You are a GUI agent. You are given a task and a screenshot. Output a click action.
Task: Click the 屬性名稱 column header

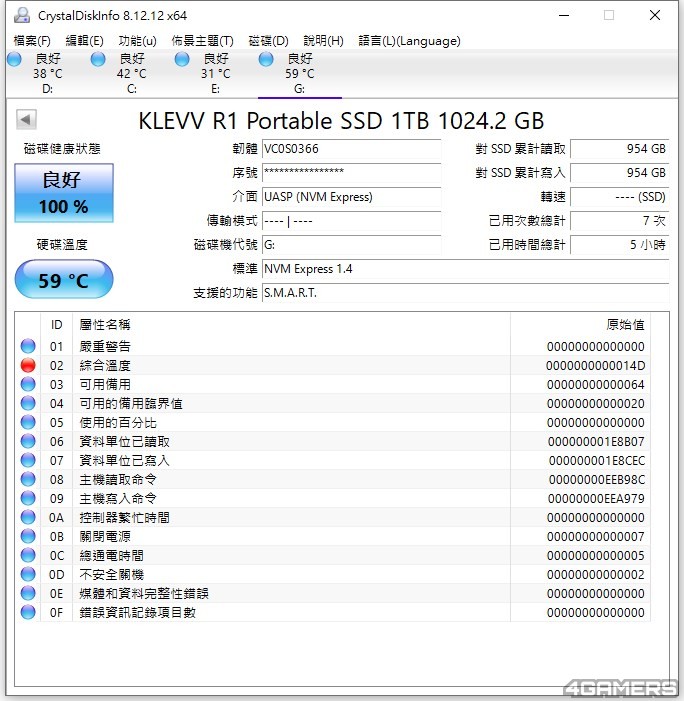pyautogui.click(x=291, y=325)
